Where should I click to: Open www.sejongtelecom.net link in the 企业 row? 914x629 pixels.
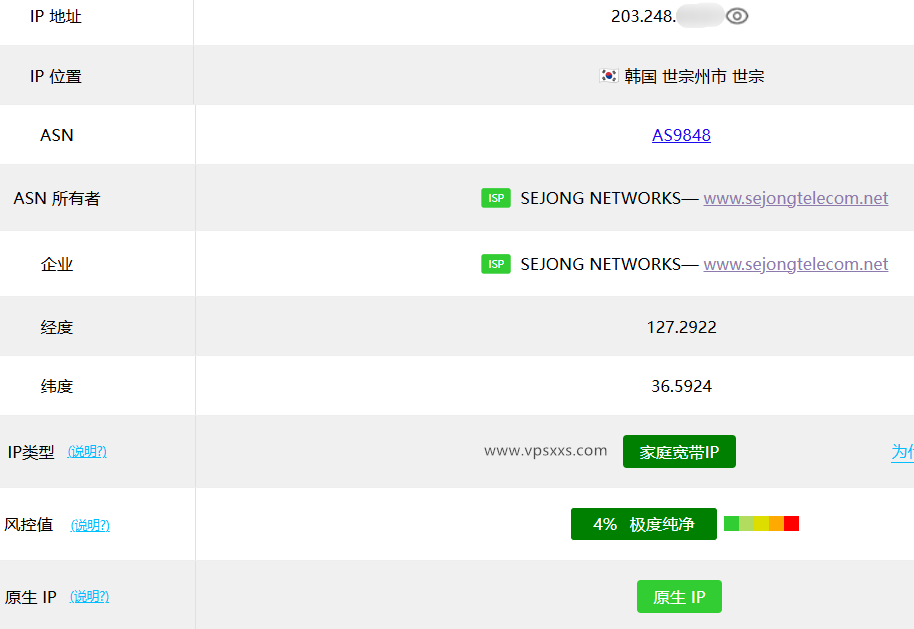pyautogui.click(x=794, y=264)
